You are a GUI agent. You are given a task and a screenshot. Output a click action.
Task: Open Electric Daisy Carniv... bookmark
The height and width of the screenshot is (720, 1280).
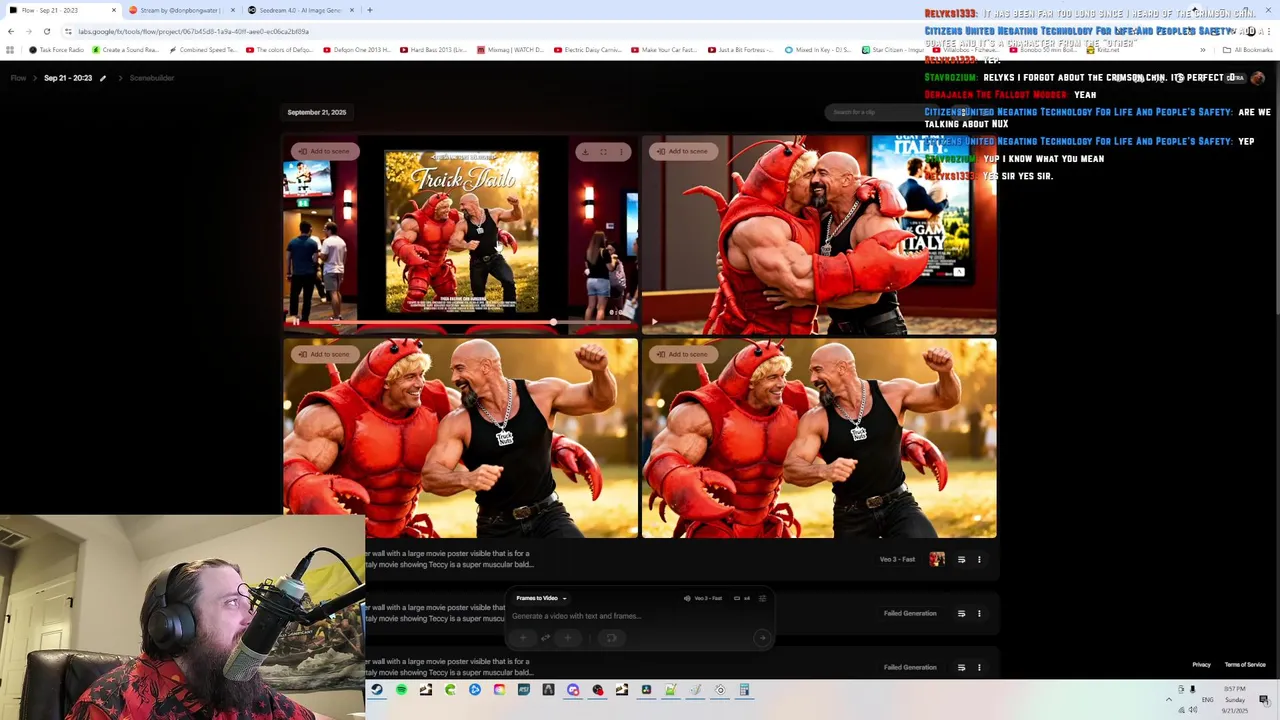coord(590,50)
